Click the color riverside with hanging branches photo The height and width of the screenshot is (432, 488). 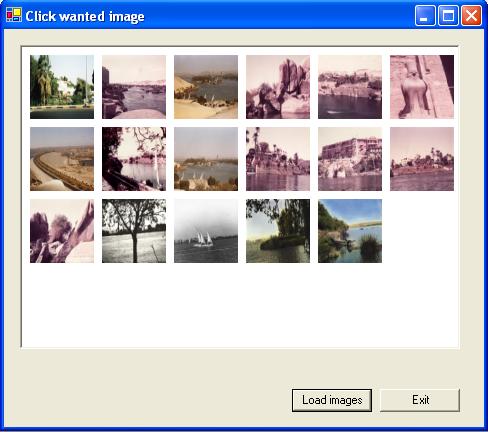pos(278,231)
